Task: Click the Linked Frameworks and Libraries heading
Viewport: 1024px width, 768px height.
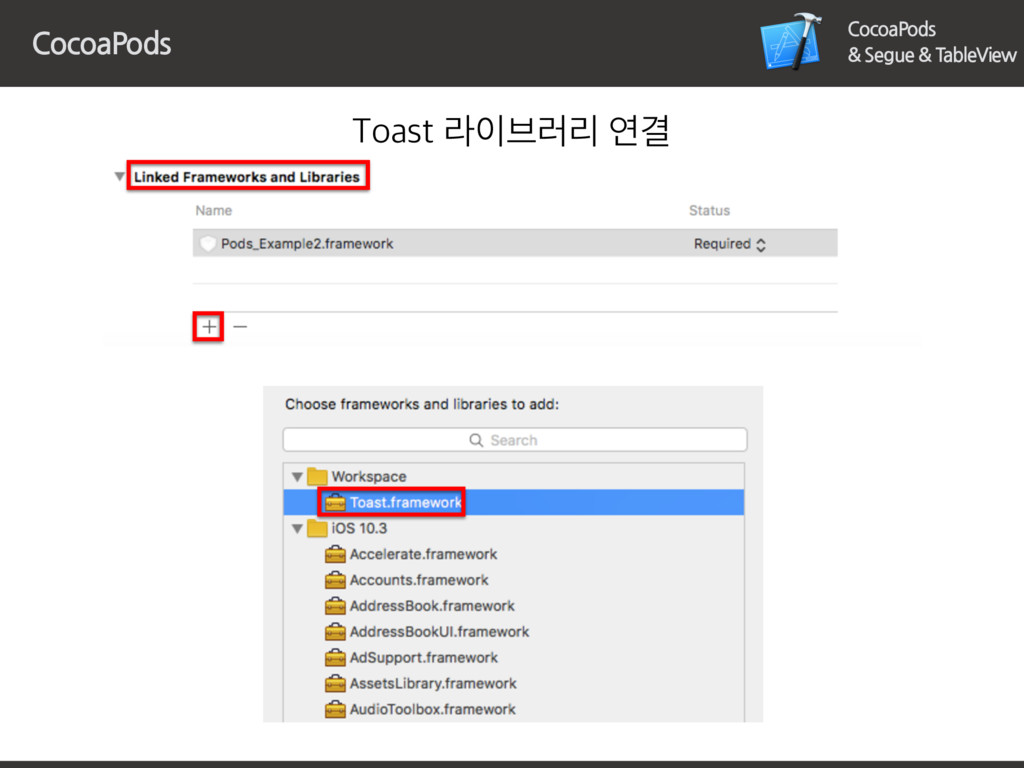Action: click(x=247, y=177)
